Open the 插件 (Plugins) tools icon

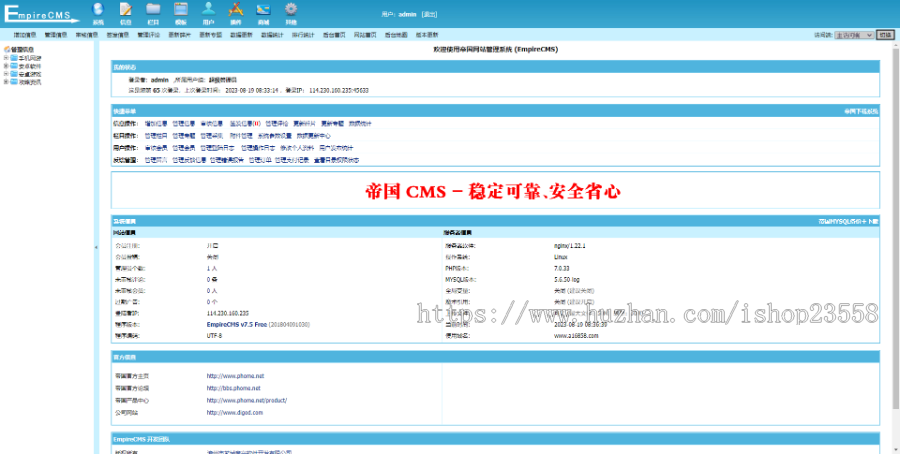[x=235, y=9]
